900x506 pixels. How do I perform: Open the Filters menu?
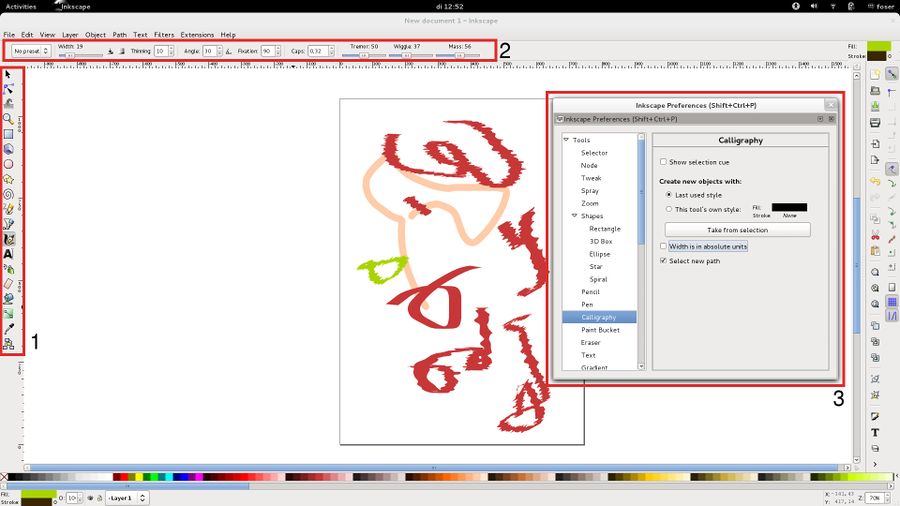coord(164,35)
